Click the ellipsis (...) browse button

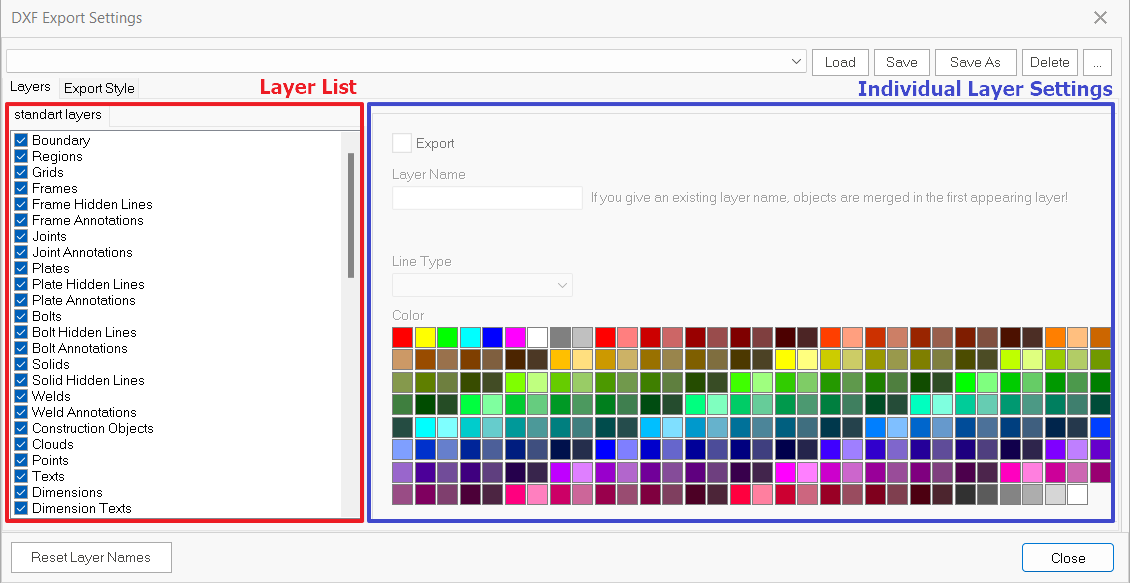(1097, 62)
